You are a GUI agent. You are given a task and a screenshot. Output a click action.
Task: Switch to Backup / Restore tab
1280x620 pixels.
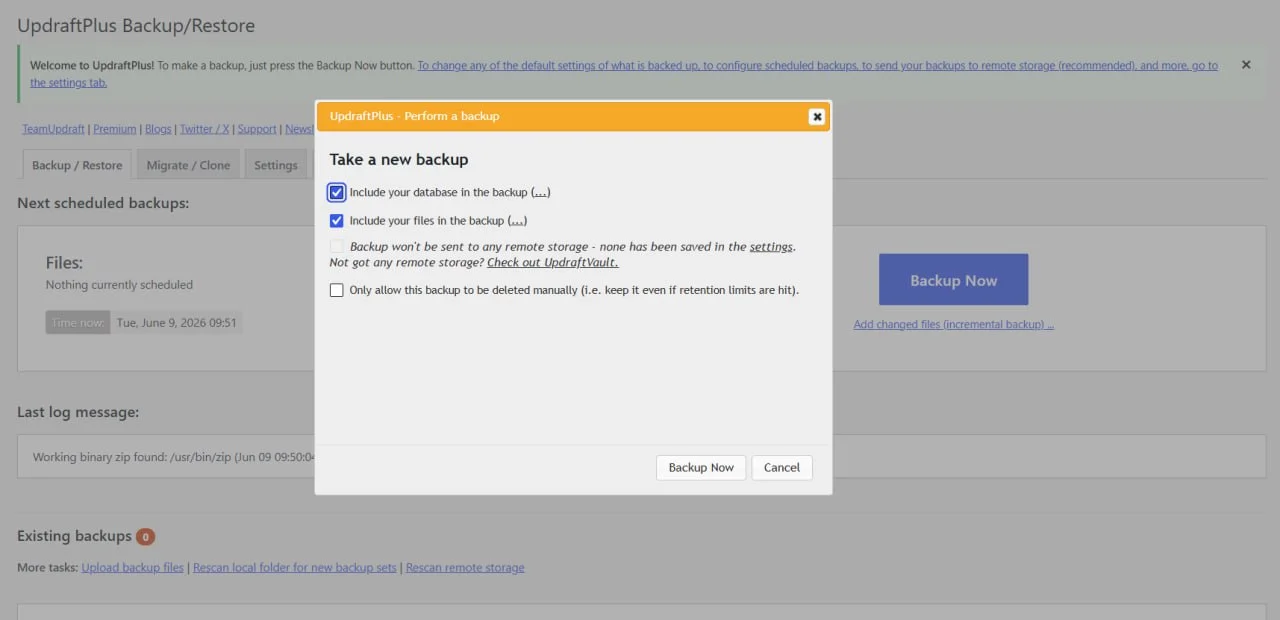tap(77, 165)
